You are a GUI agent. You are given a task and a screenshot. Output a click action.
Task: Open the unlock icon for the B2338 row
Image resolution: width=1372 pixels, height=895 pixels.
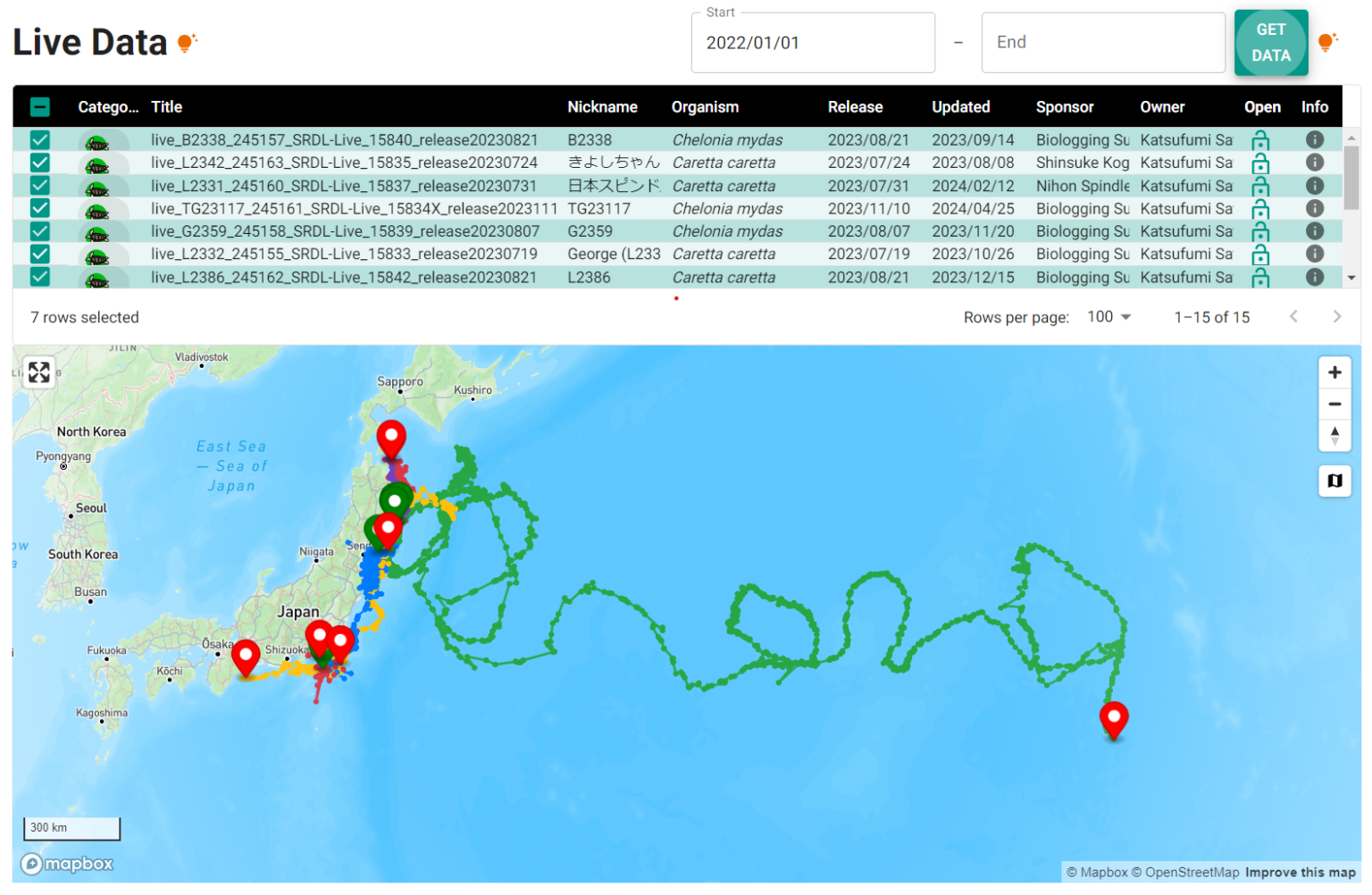pos(1260,139)
